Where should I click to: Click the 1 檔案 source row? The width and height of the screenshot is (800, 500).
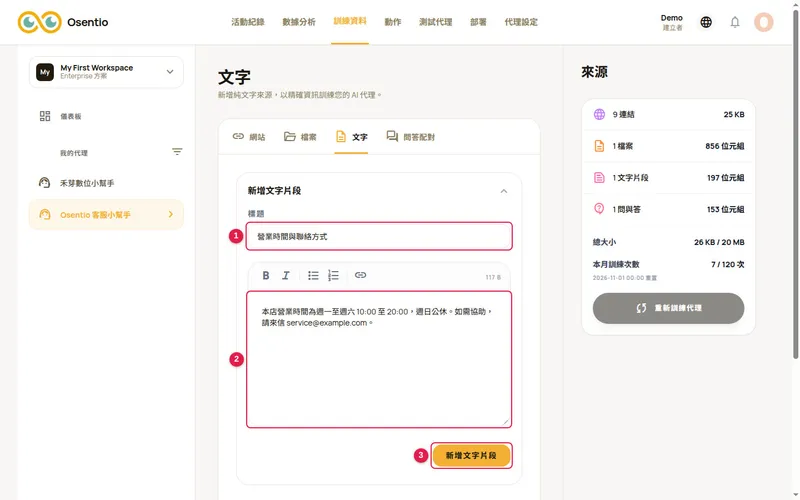click(x=668, y=146)
